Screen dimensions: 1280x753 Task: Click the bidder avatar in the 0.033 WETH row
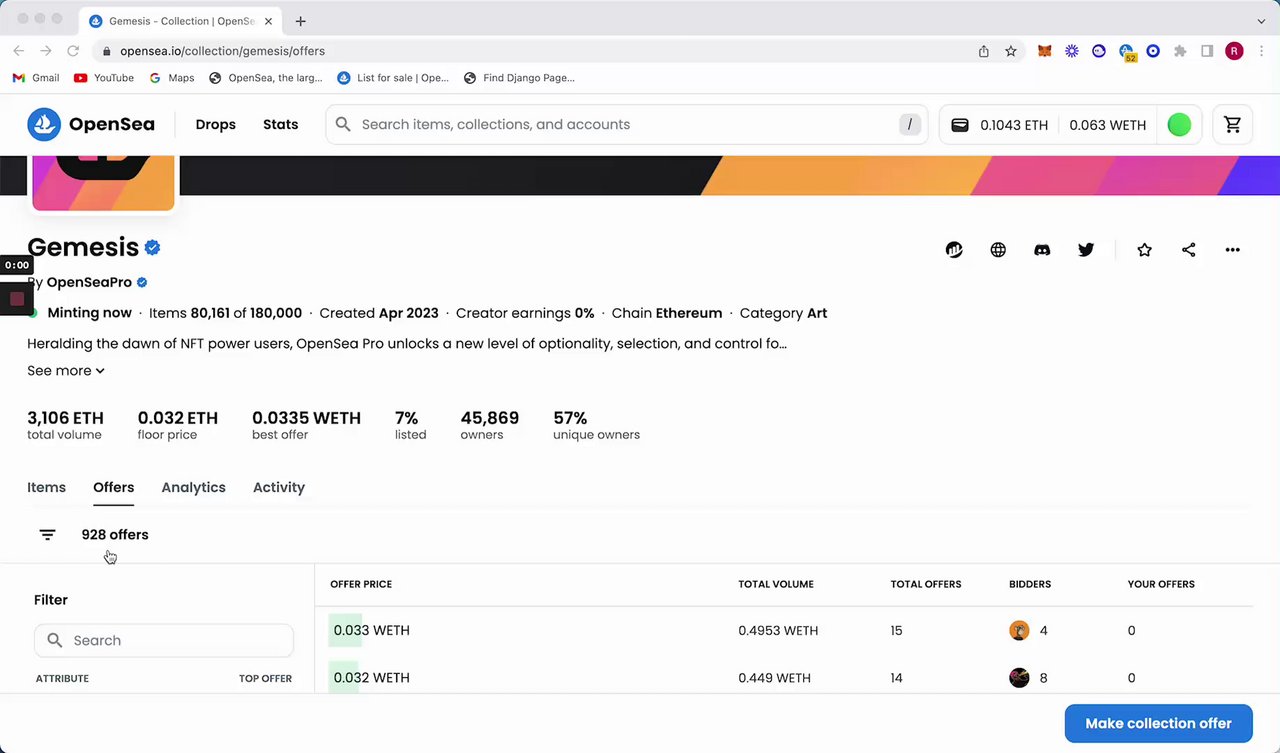(1019, 630)
